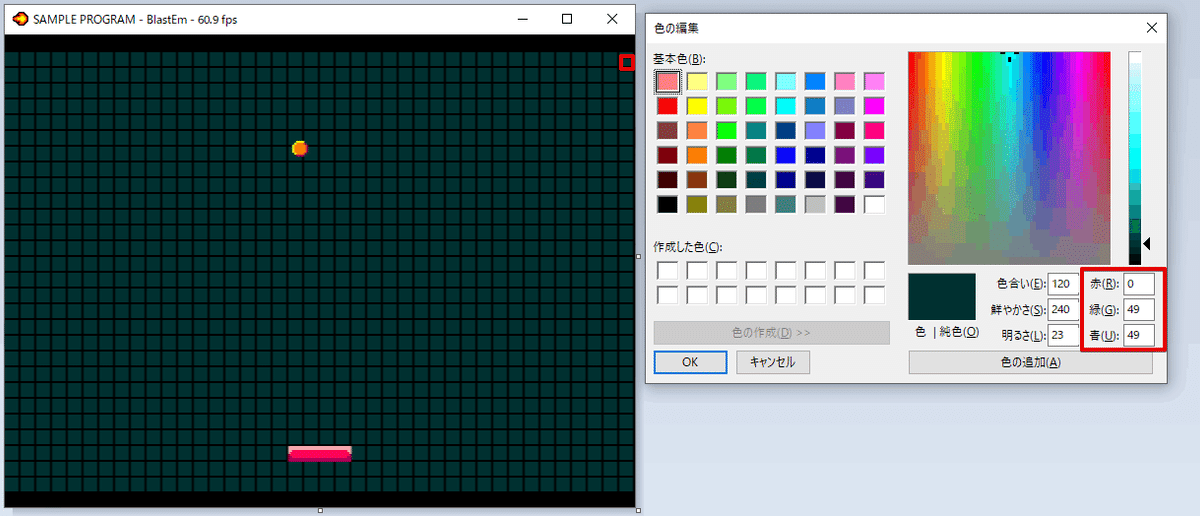The width and height of the screenshot is (1200, 516).
Task: Pick the bright red basic color swatch
Action: 668,105
